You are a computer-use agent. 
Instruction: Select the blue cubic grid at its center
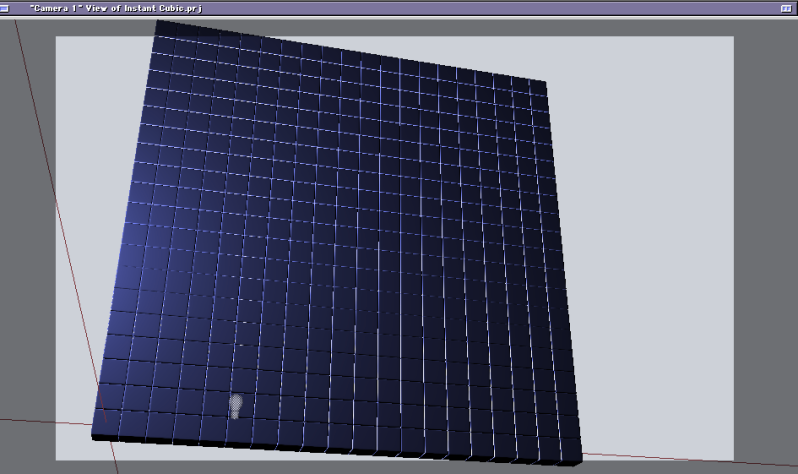point(340,240)
